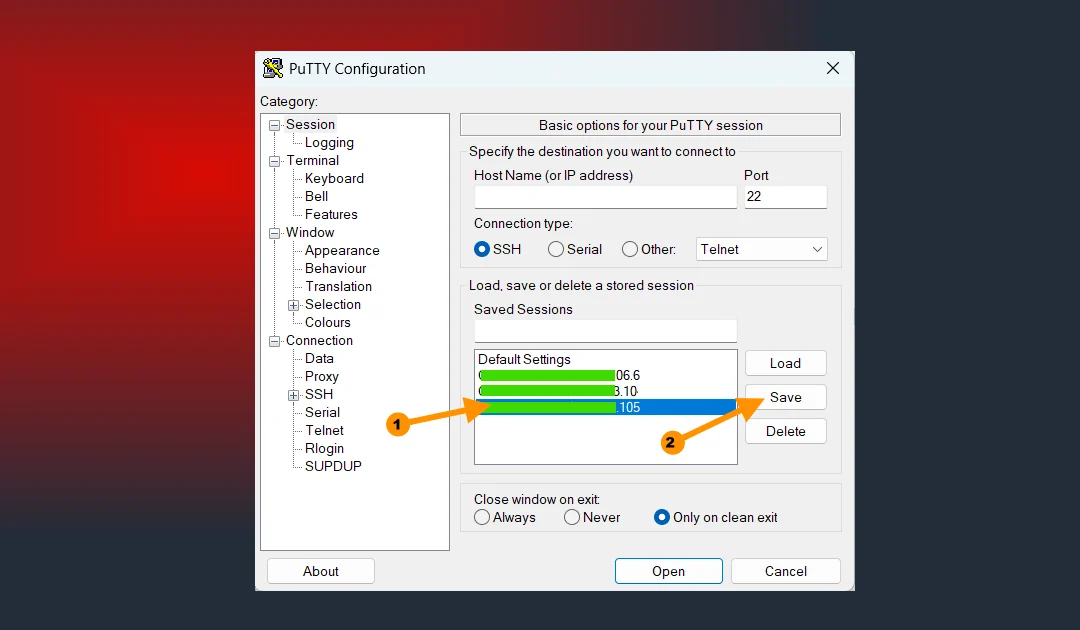Image resolution: width=1080 pixels, height=630 pixels.
Task: Click the Load button
Action: point(785,363)
